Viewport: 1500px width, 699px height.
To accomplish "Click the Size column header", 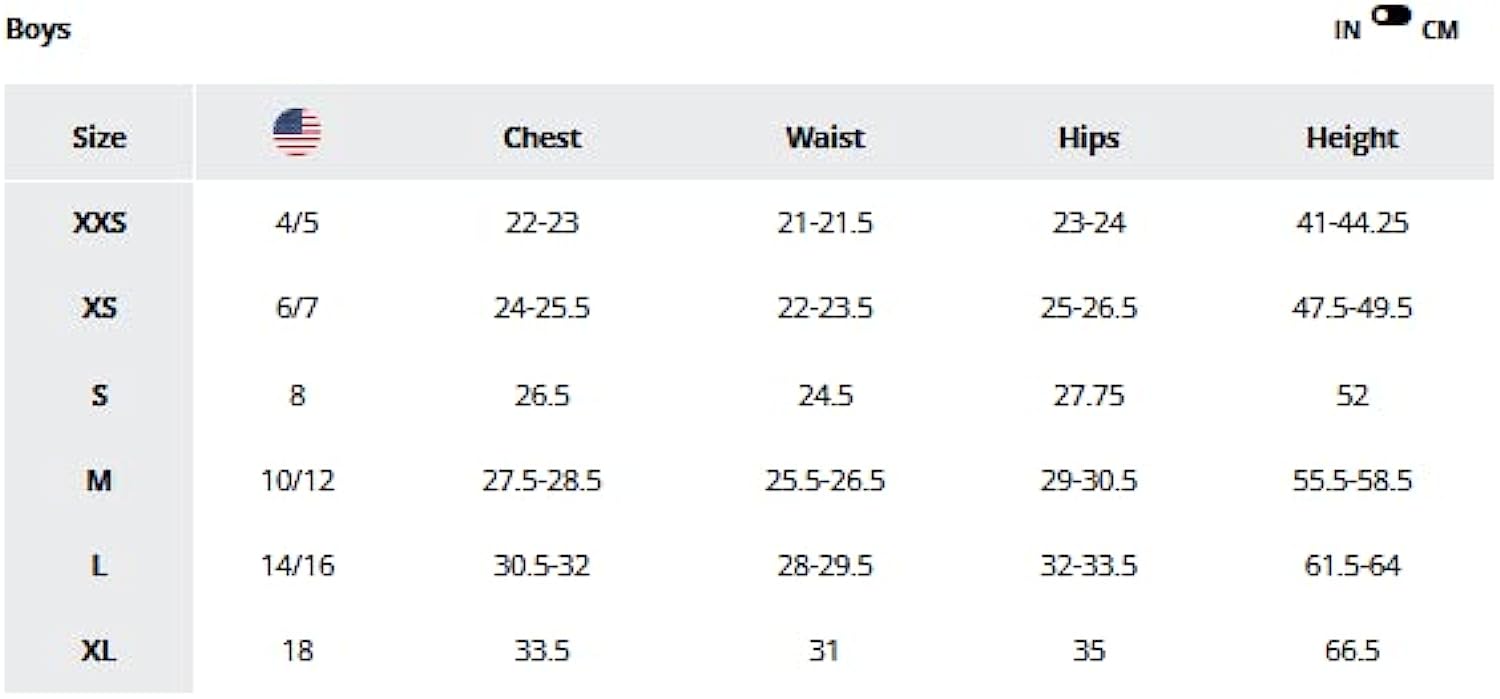I will [x=99, y=137].
